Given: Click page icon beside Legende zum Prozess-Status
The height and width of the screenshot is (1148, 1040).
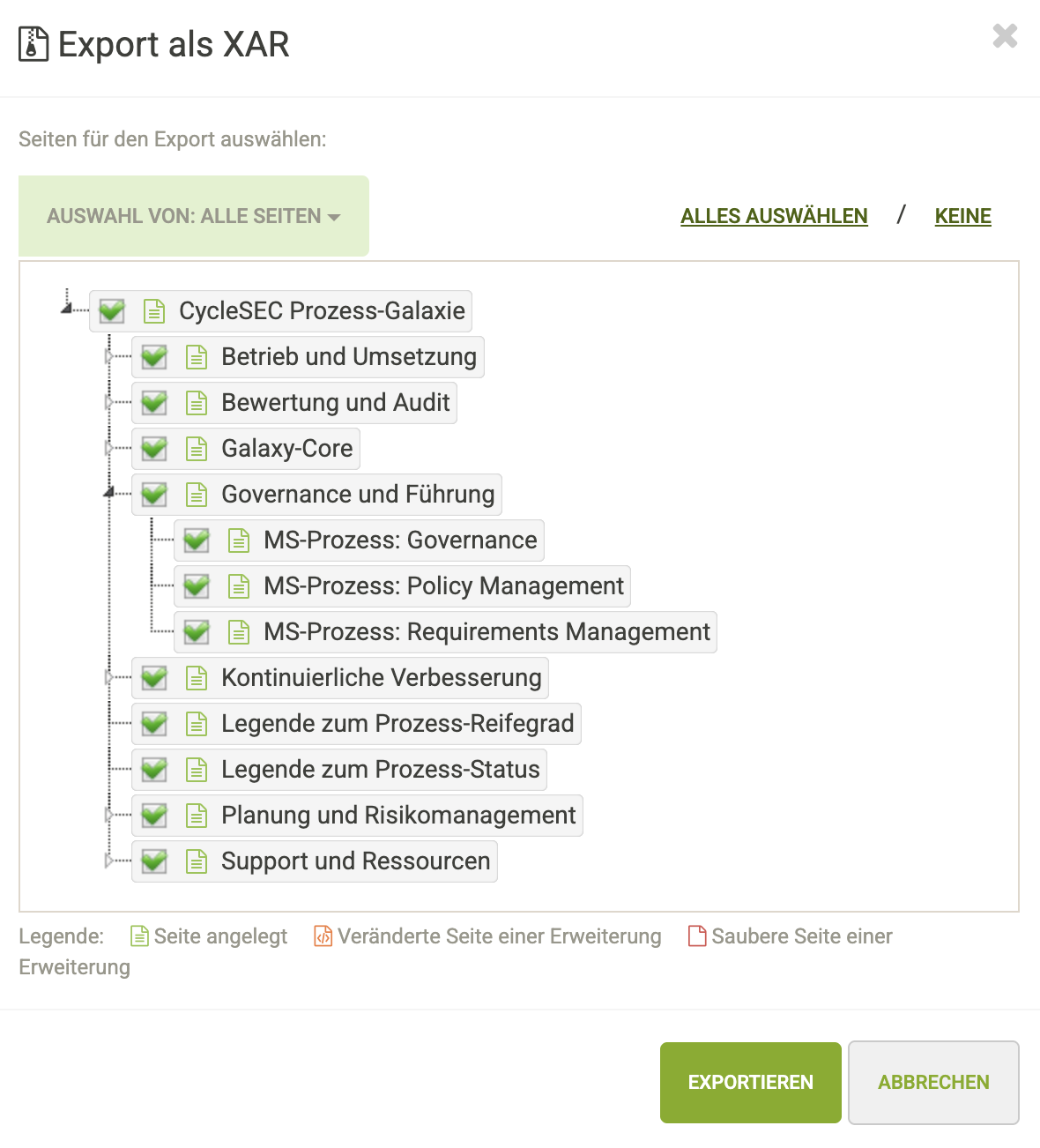Looking at the screenshot, I should [x=197, y=770].
